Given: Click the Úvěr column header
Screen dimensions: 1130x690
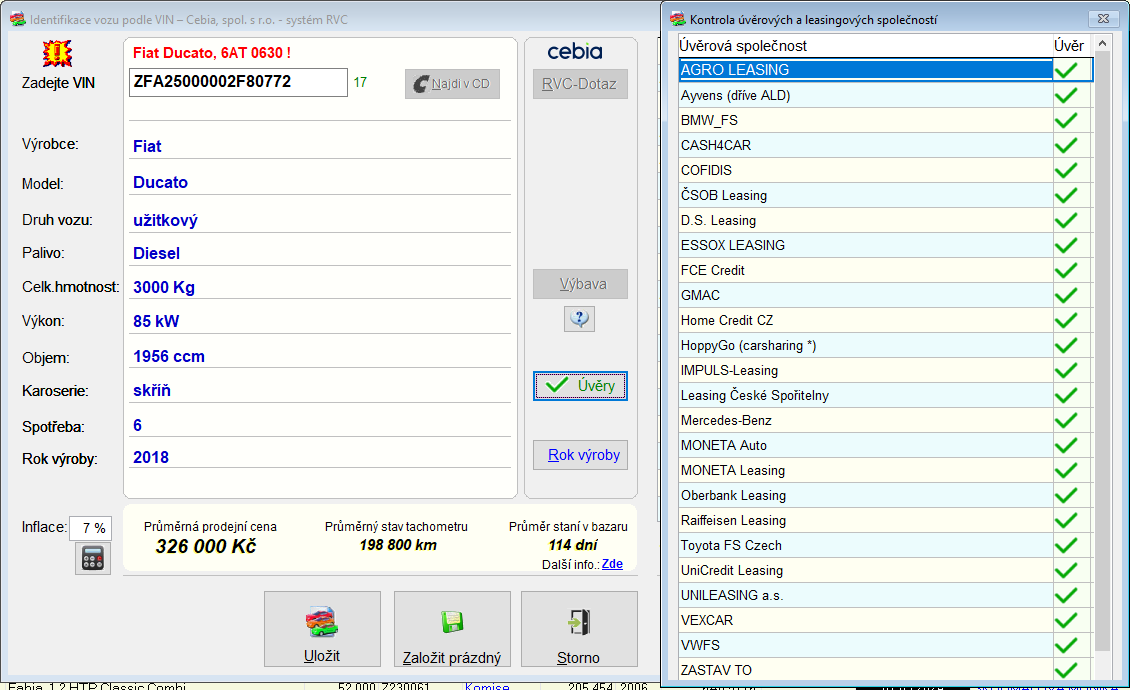Looking at the screenshot, I should point(1072,45).
